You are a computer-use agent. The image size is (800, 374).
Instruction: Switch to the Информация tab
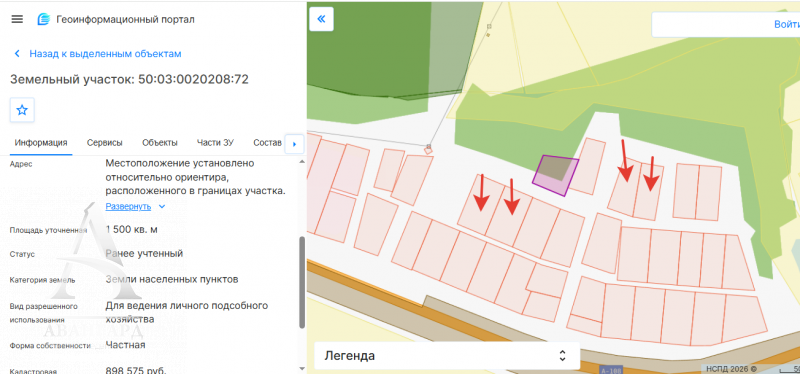[x=41, y=142]
